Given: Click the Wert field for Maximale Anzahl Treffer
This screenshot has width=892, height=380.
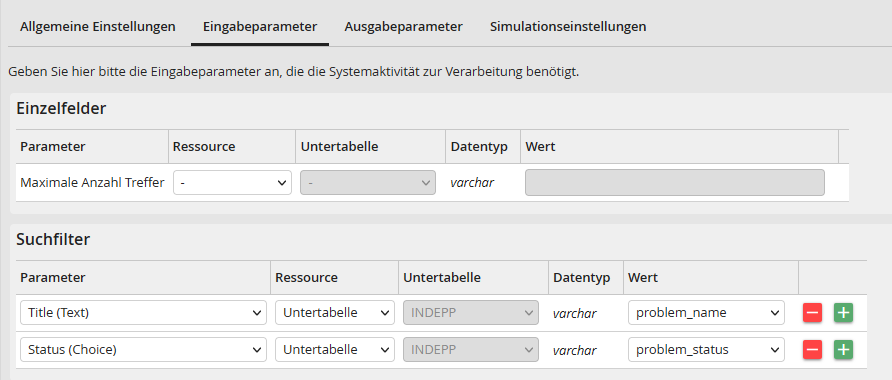Looking at the screenshot, I should pyautogui.click(x=675, y=183).
